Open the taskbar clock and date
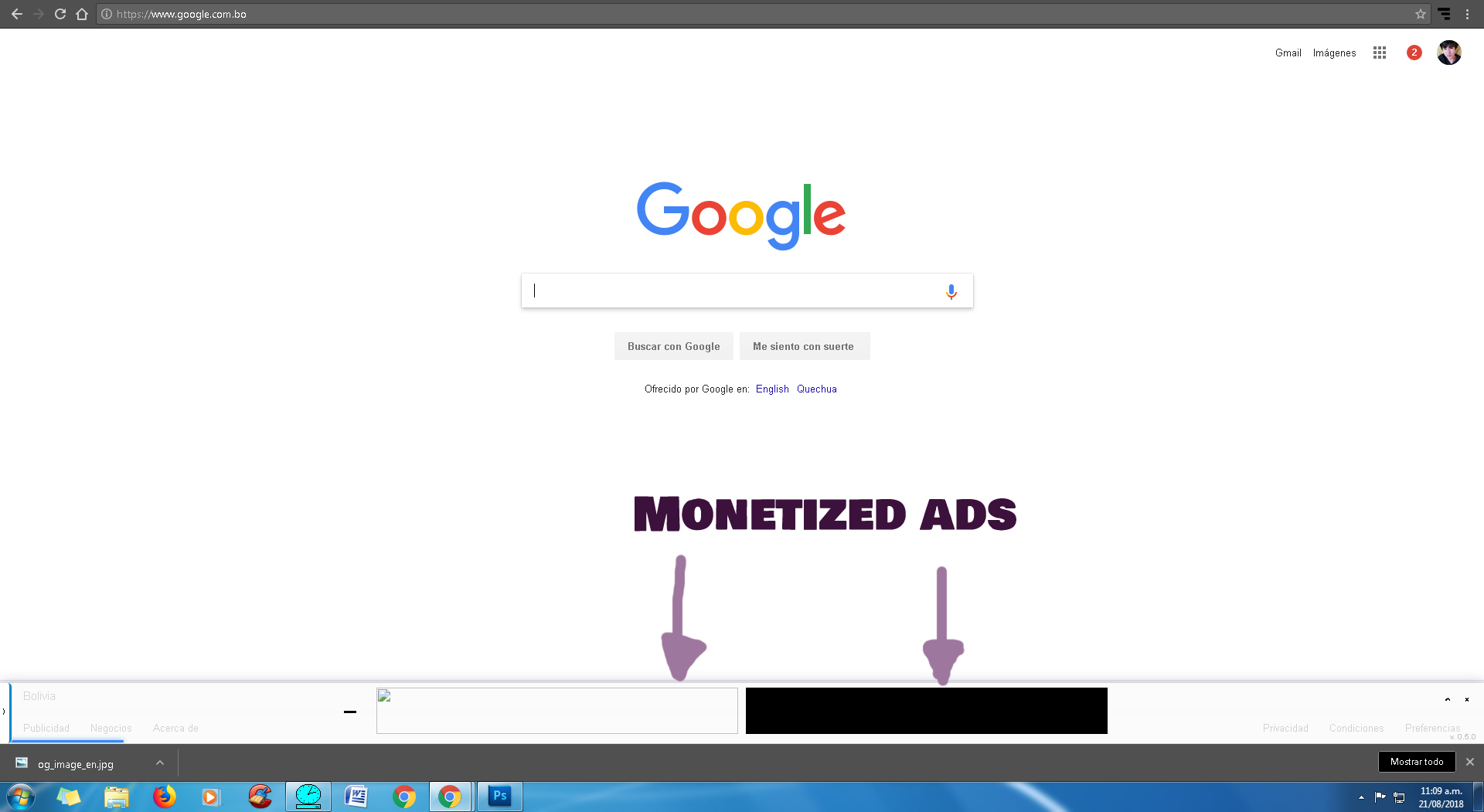This screenshot has width=1484, height=812. tap(1441, 797)
